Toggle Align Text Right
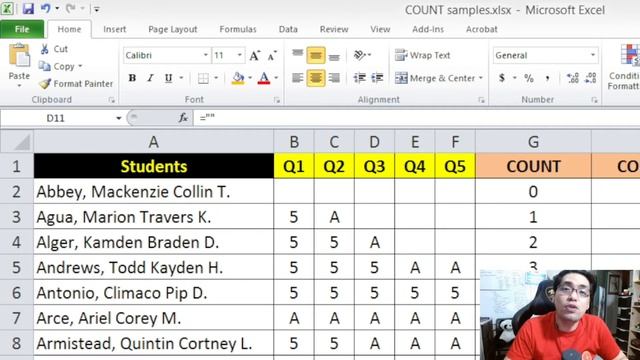This screenshot has width=640, height=360. coord(334,78)
